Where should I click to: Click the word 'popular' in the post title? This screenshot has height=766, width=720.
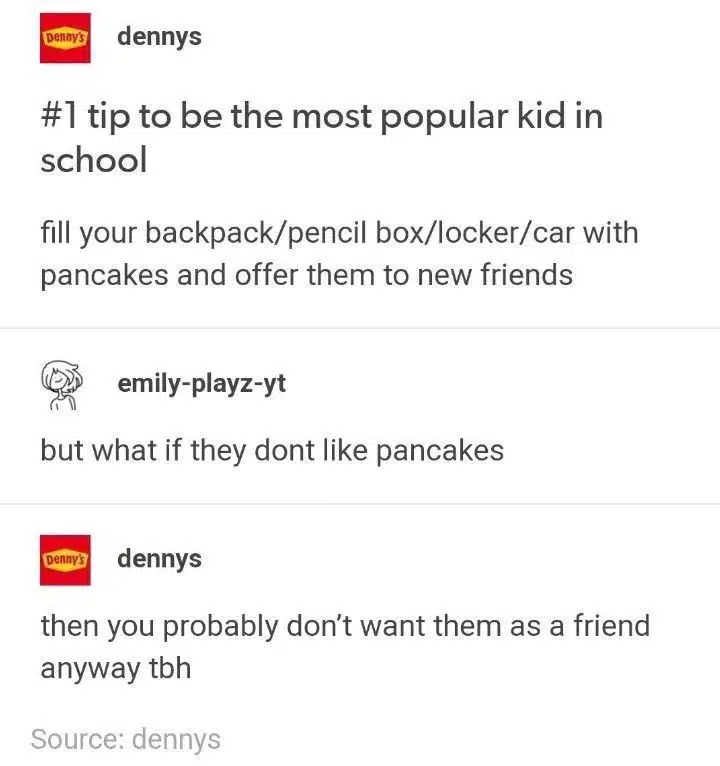(x=444, y=118)
